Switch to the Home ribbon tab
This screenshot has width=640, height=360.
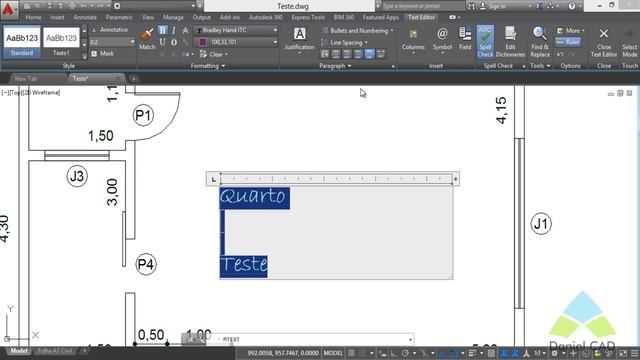(x=33, y=17)
